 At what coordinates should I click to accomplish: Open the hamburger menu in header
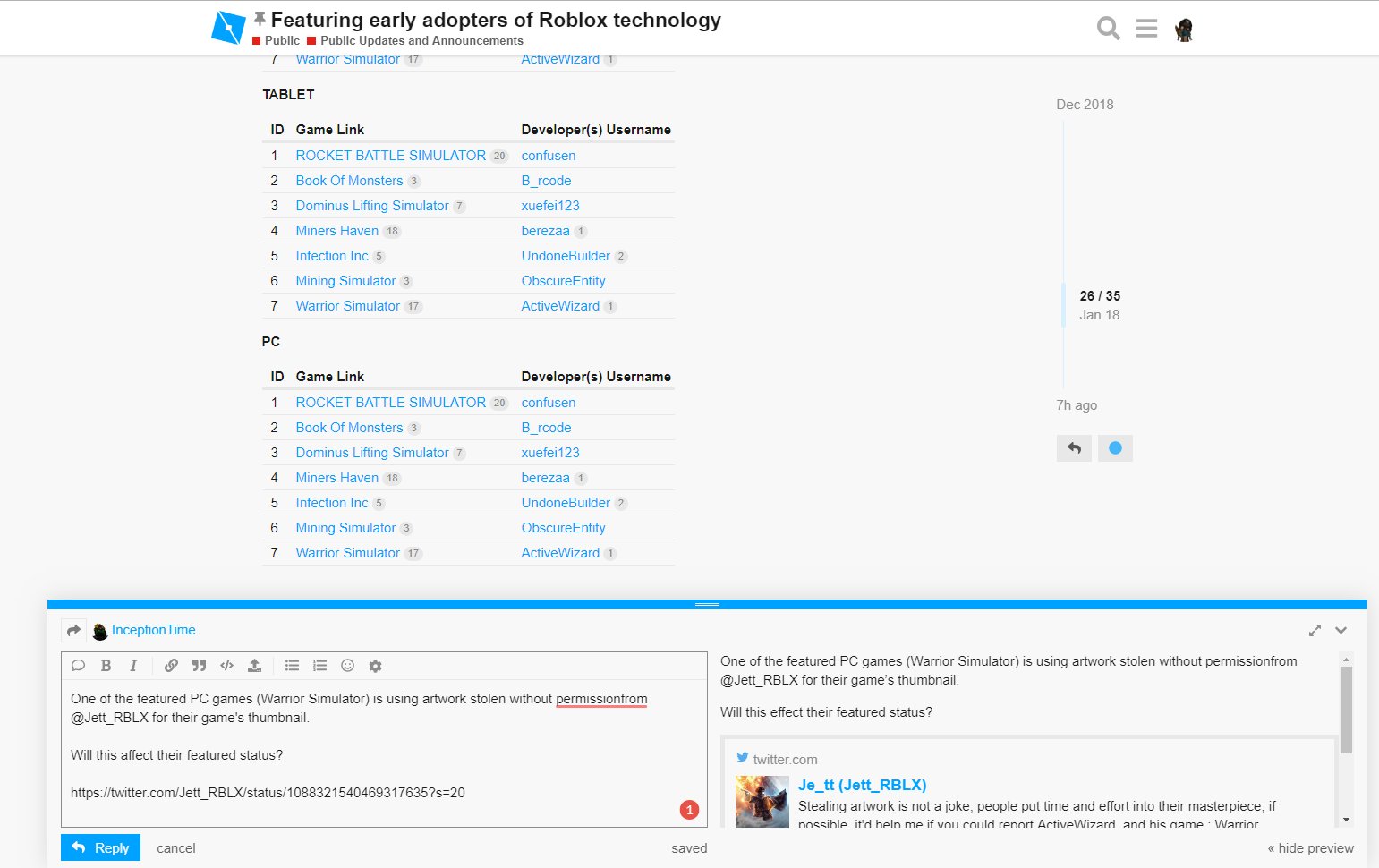1146,29
